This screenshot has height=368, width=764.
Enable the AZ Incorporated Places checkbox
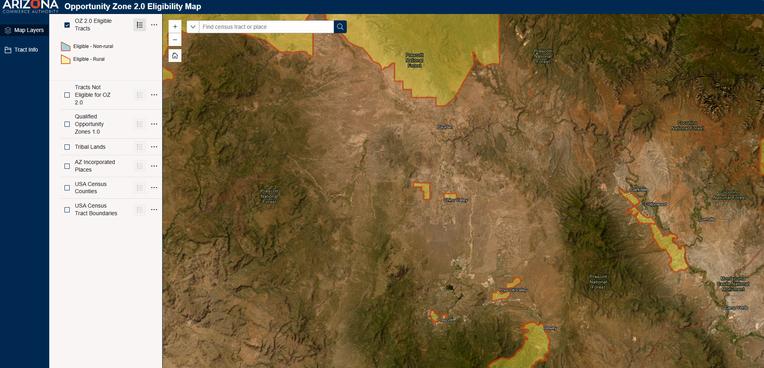67,166
